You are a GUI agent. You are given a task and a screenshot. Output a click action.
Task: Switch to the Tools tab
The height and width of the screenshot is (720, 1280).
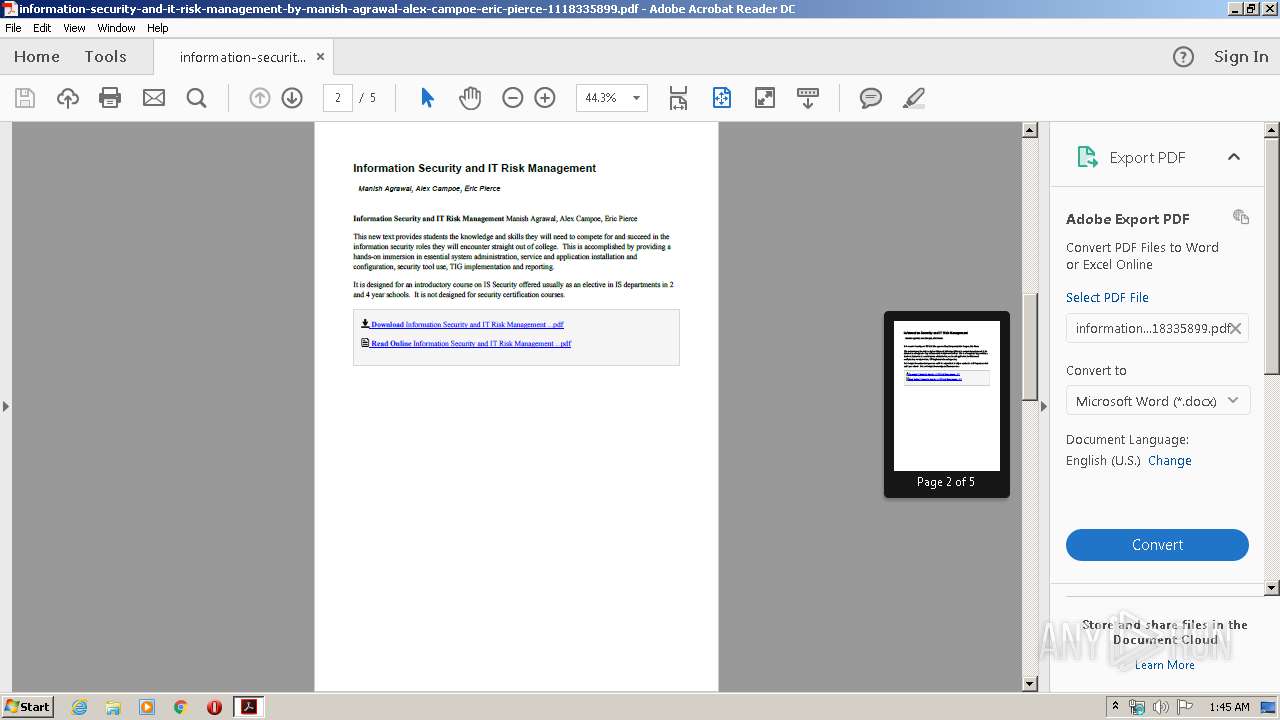pos(106,57)
